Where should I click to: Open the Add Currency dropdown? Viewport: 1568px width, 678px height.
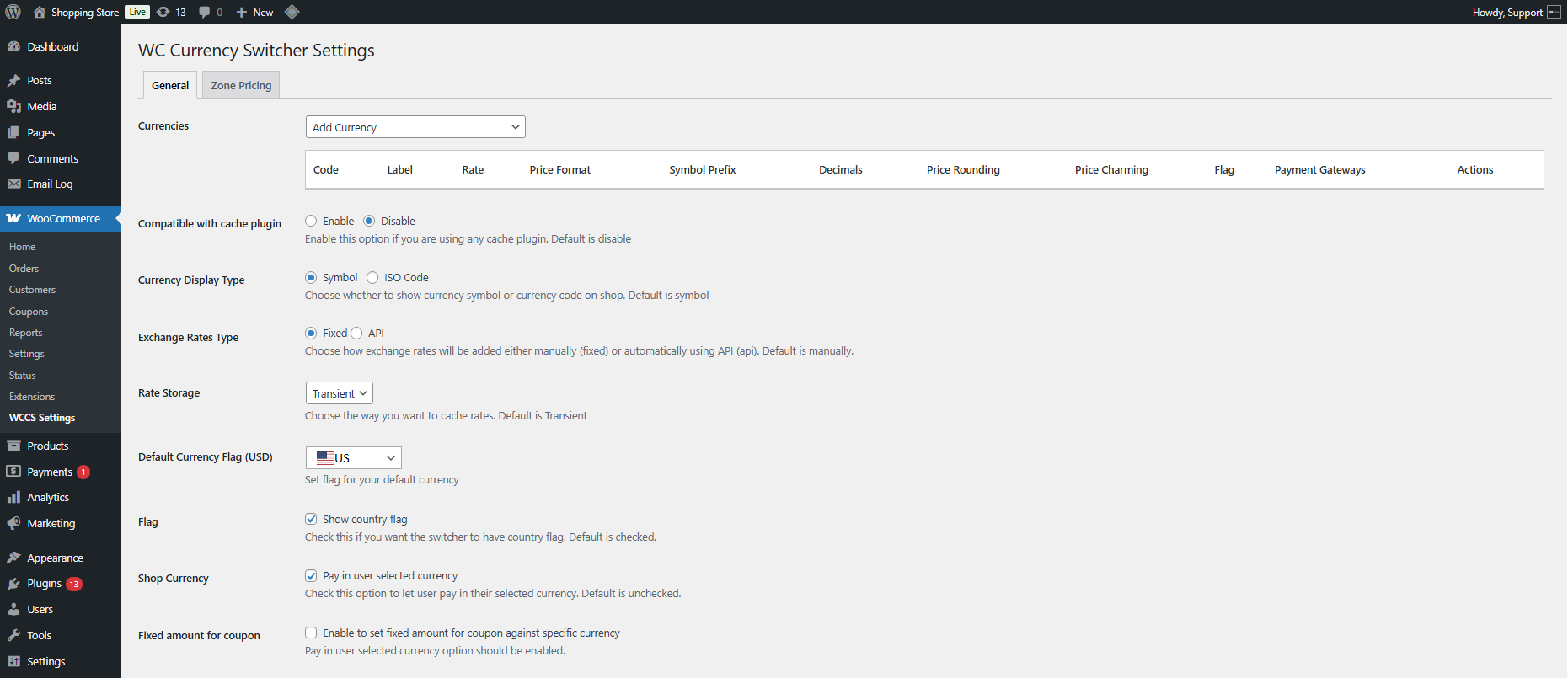coord(415,127)
